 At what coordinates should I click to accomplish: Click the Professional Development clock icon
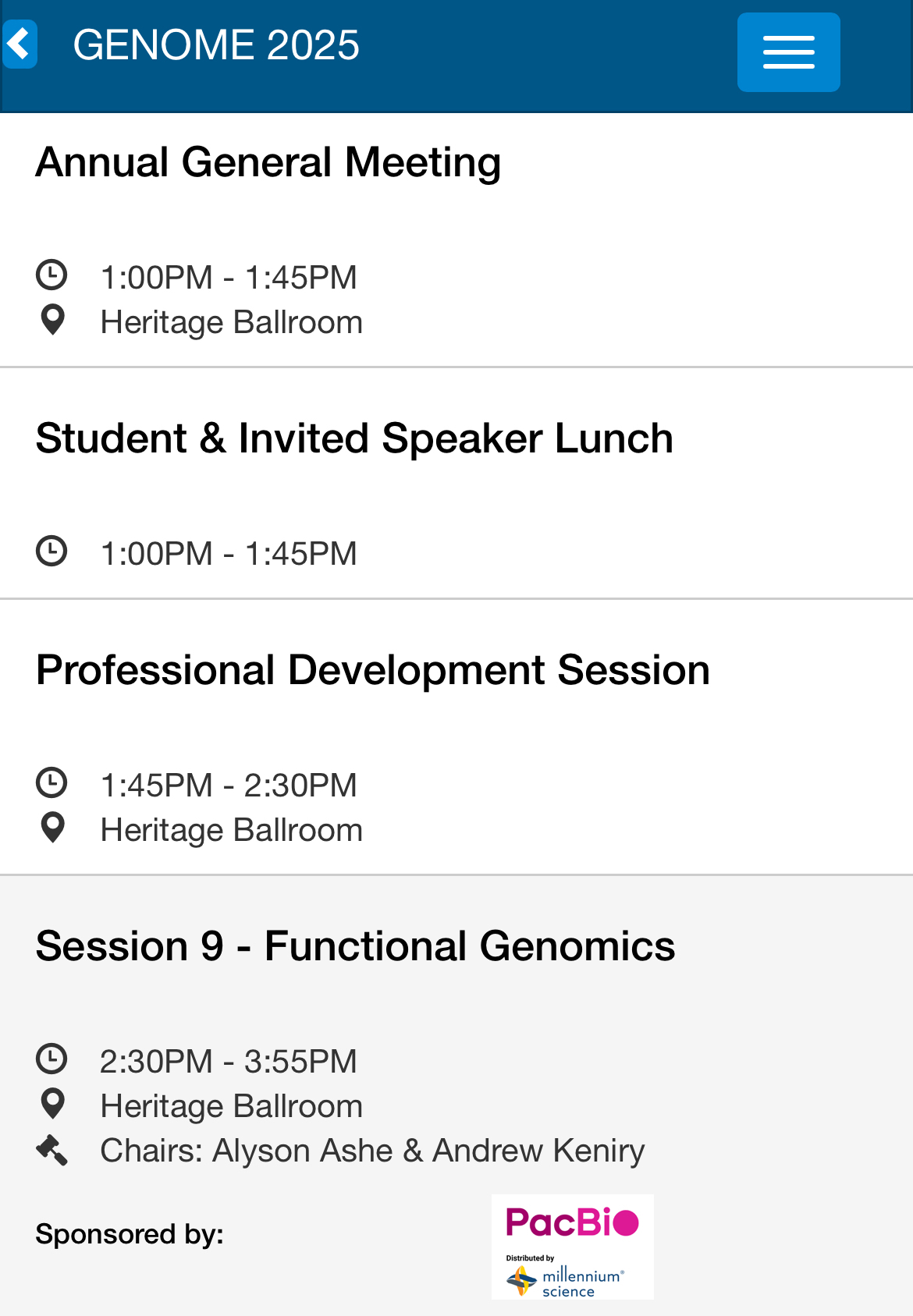(52, 783)
